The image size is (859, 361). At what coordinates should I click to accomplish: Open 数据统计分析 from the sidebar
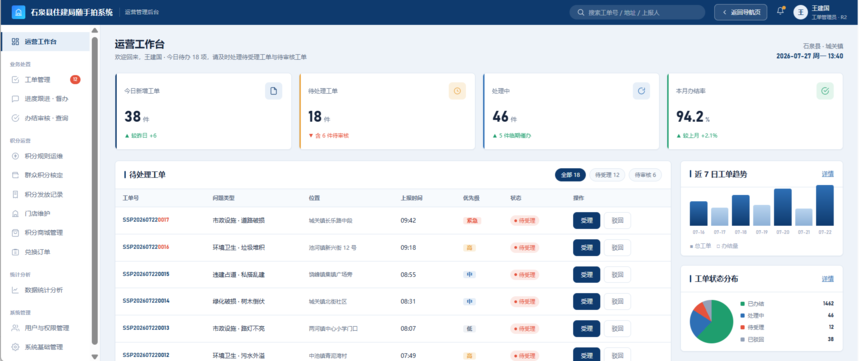pyautogui.click(x=45, y=290)
